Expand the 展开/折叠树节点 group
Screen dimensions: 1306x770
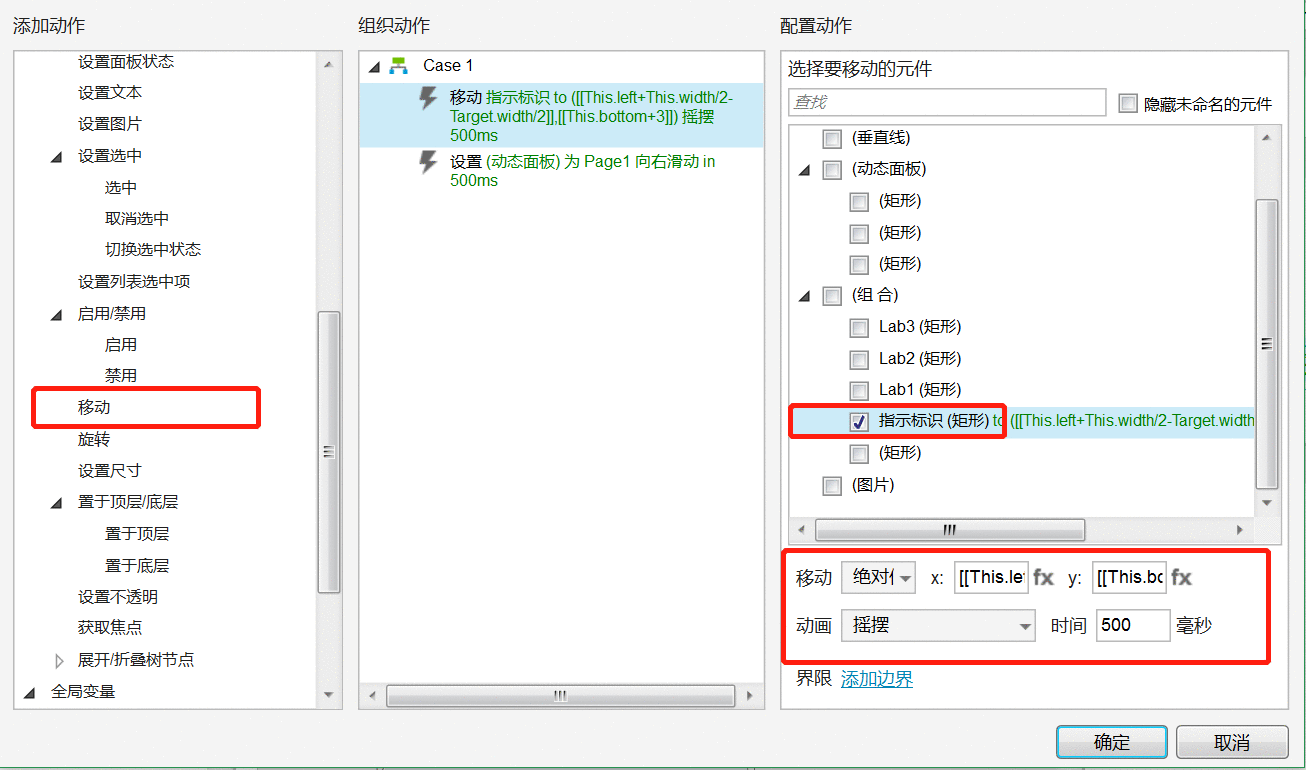59,660
